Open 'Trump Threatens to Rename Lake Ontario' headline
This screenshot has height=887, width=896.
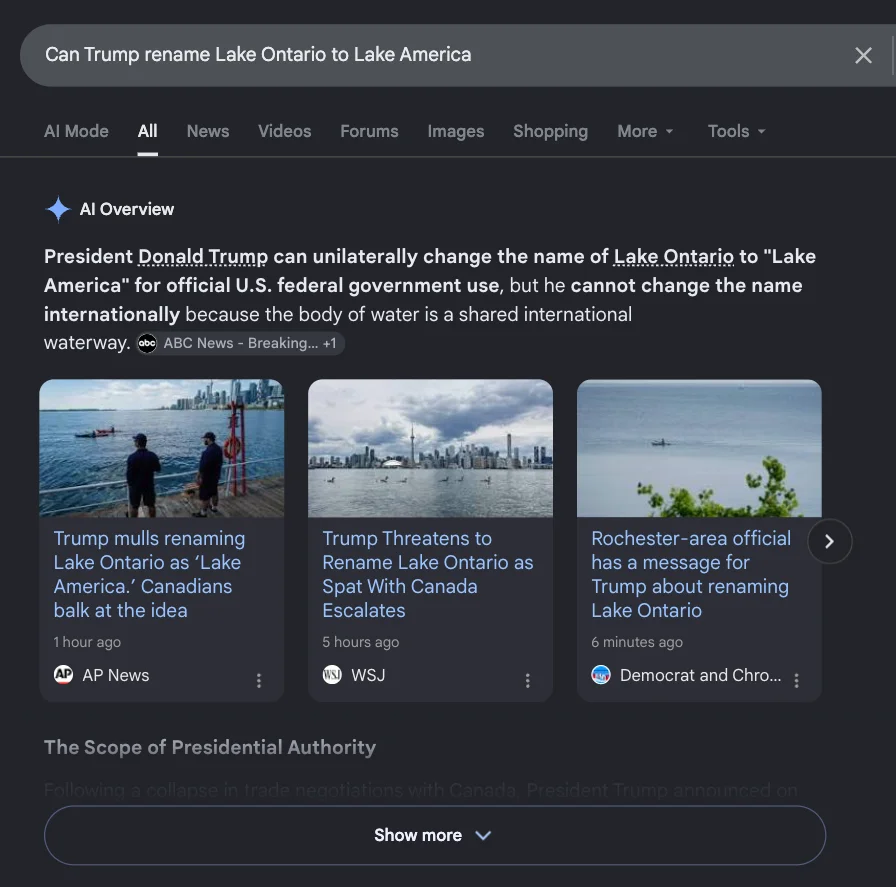427,574
